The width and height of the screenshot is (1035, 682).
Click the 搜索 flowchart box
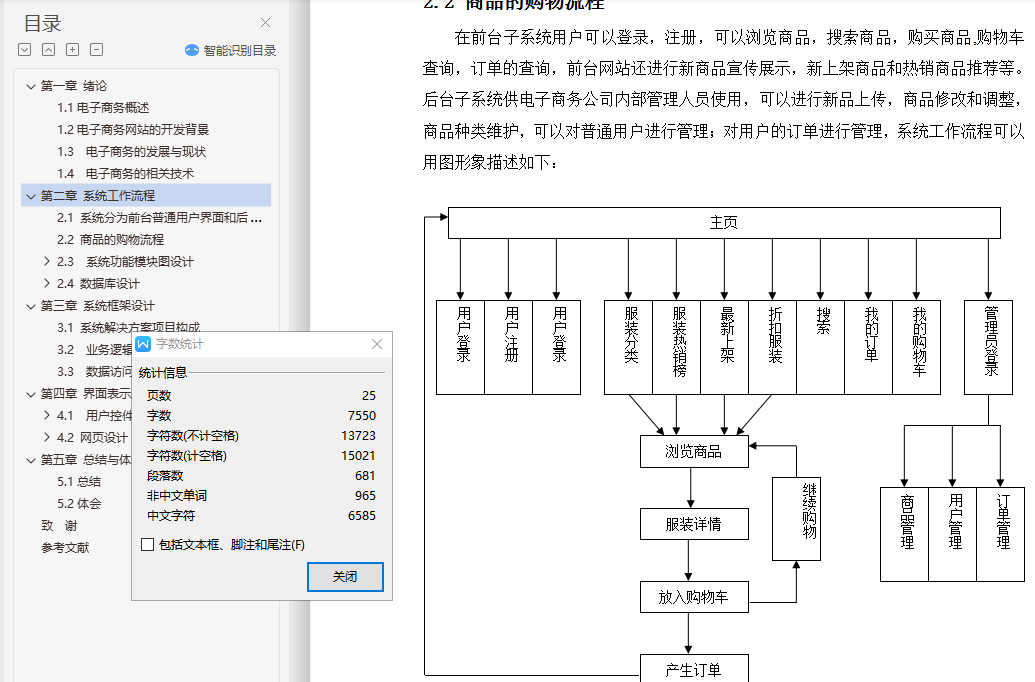tap(820, 347)
